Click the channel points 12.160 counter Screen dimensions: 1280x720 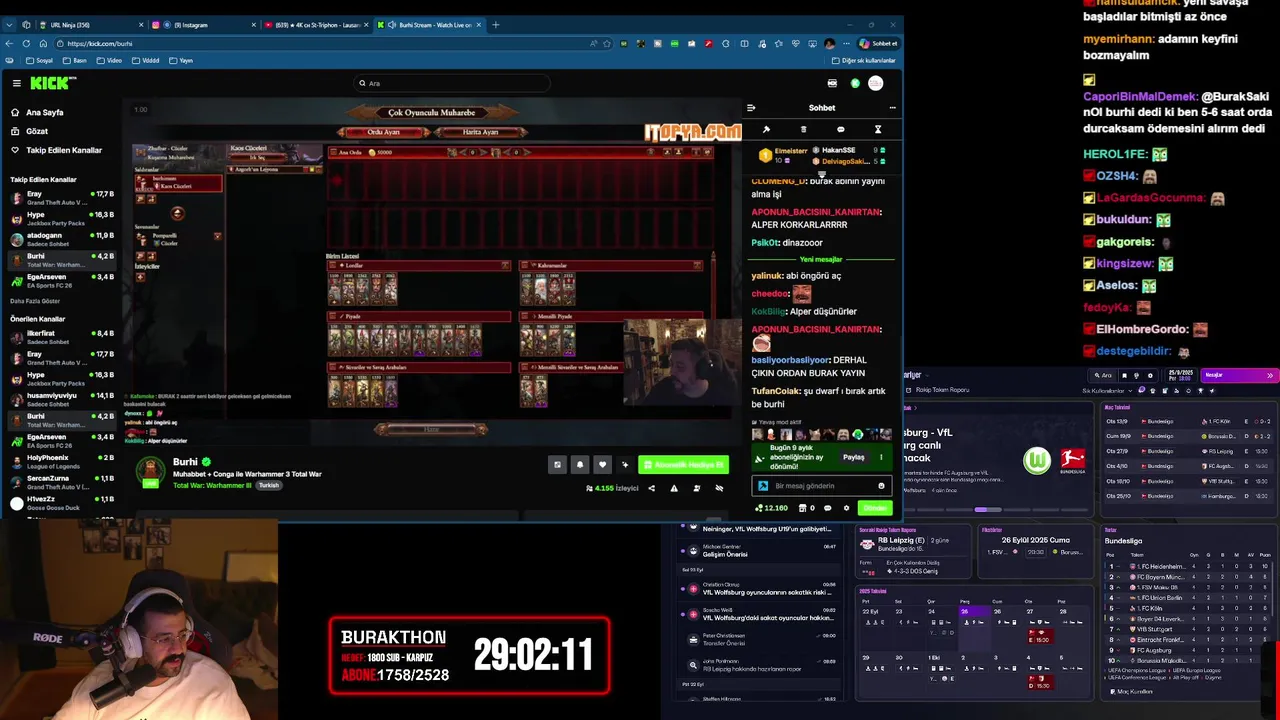(x=772, y=508)
